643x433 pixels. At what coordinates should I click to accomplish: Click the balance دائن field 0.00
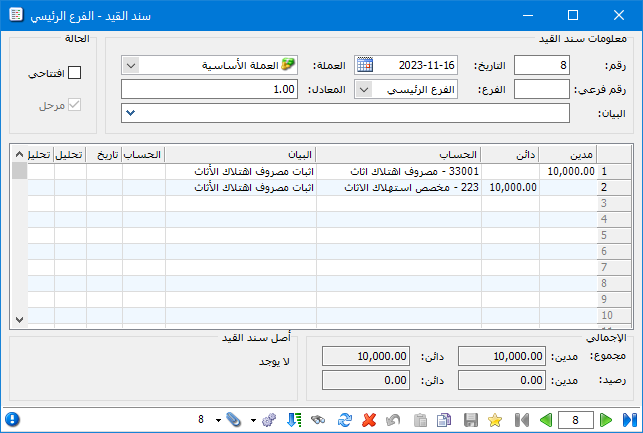366,380
